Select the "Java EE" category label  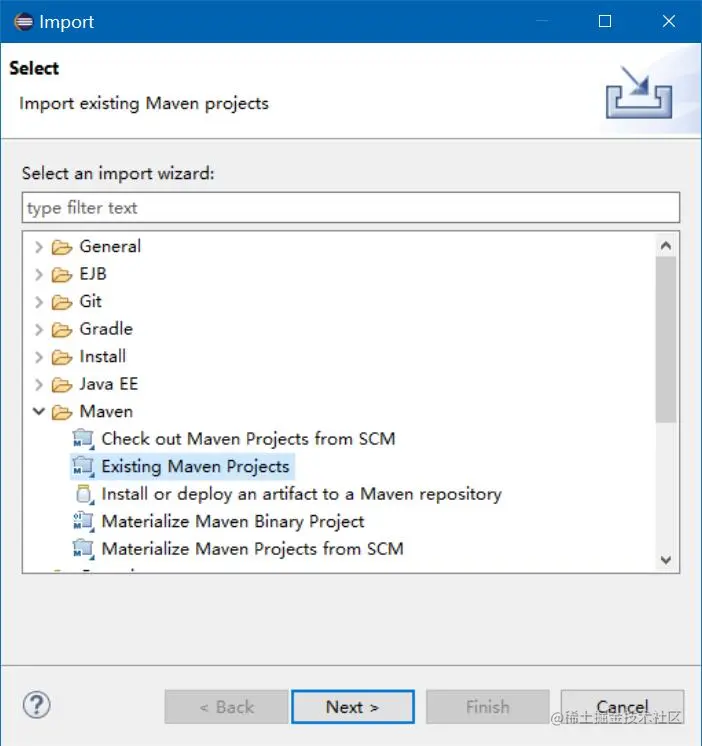pyautogui.click(x=109, y=384)
